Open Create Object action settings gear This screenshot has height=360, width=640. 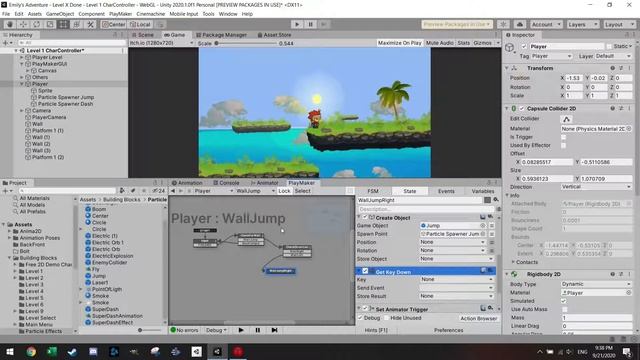click(x=490, y=217)
